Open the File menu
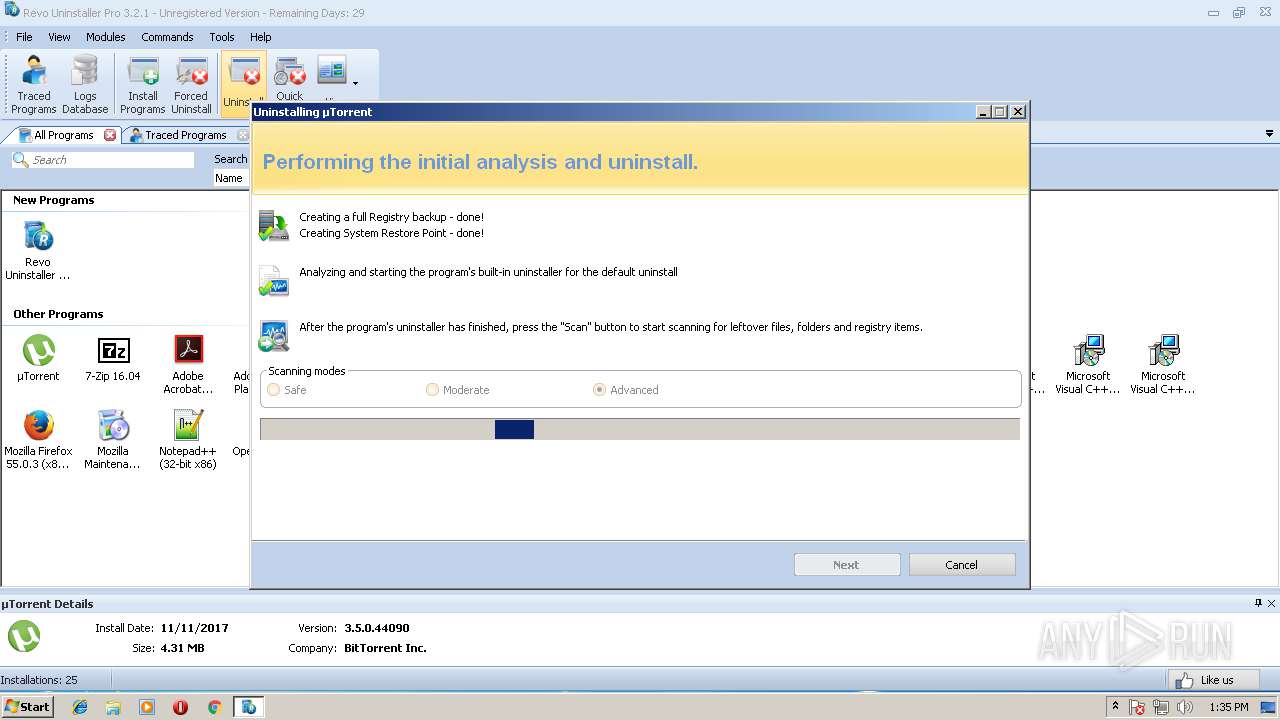 (x=24, y=37)
